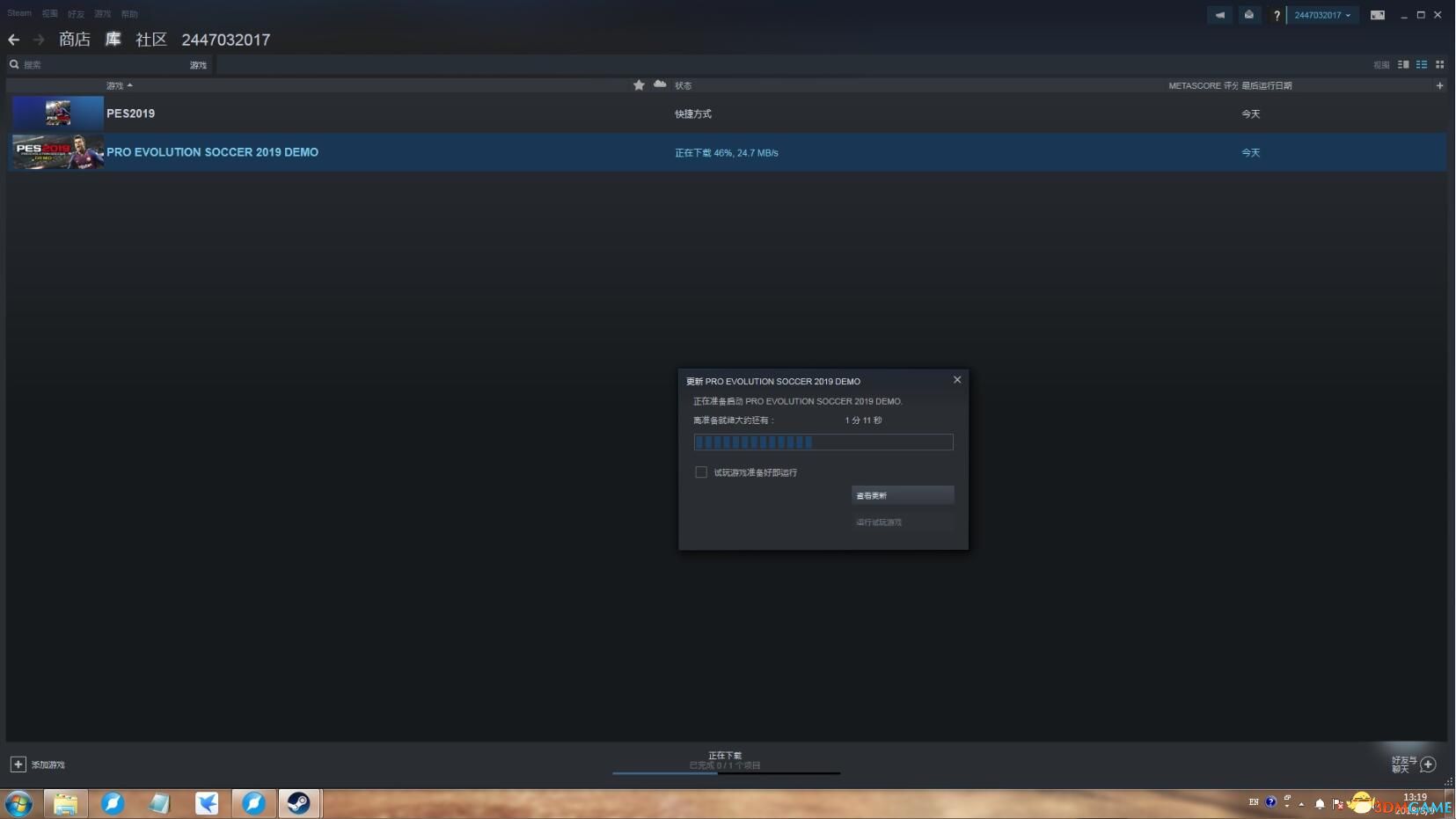Open the Windows Start menu
Viewport: 1456px width, 819px height.
pyautogui.click(x=18, y=803)
